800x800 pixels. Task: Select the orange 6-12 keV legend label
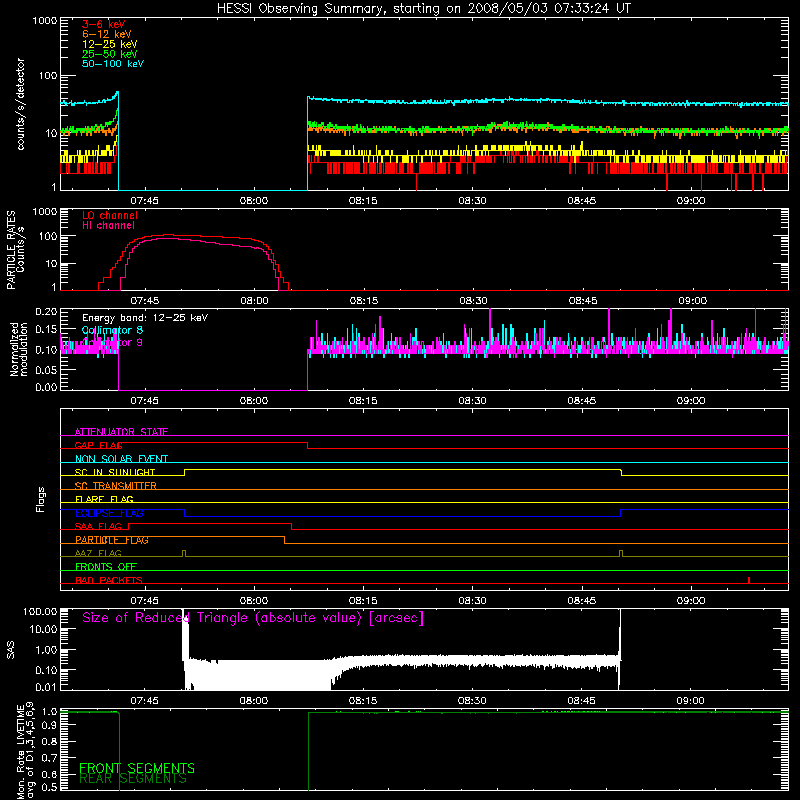pos(106,34)
